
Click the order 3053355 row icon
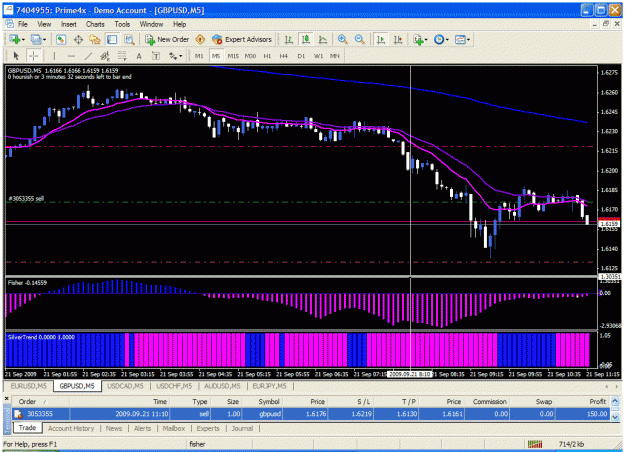coord(18,414)
